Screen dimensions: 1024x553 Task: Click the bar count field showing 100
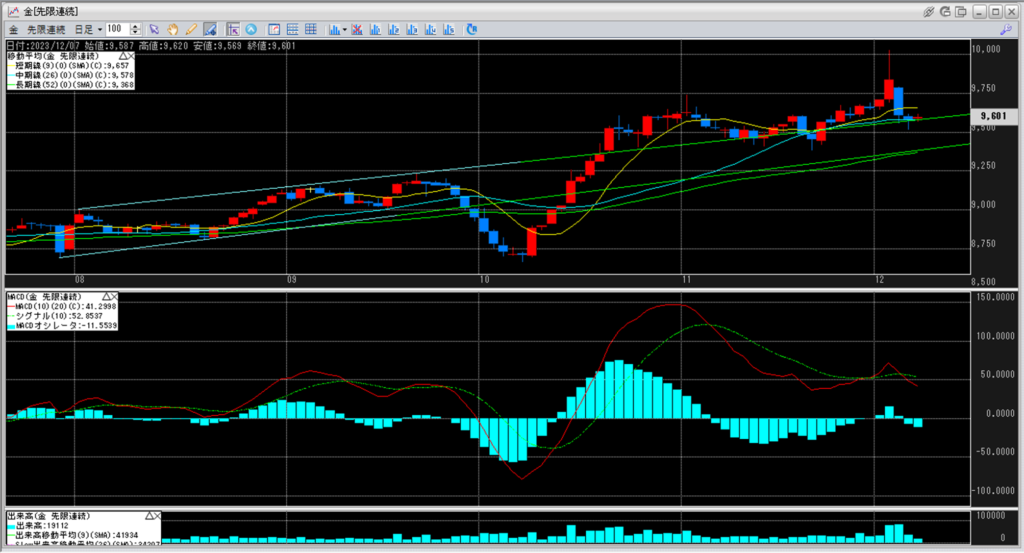118,29
